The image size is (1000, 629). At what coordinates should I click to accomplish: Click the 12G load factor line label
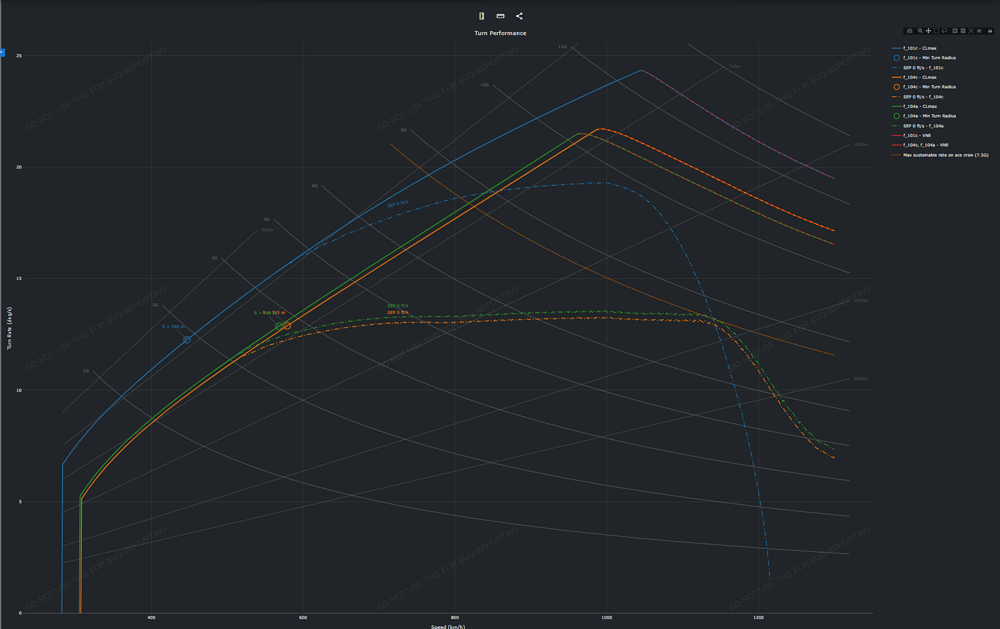[x=562, y=47]
